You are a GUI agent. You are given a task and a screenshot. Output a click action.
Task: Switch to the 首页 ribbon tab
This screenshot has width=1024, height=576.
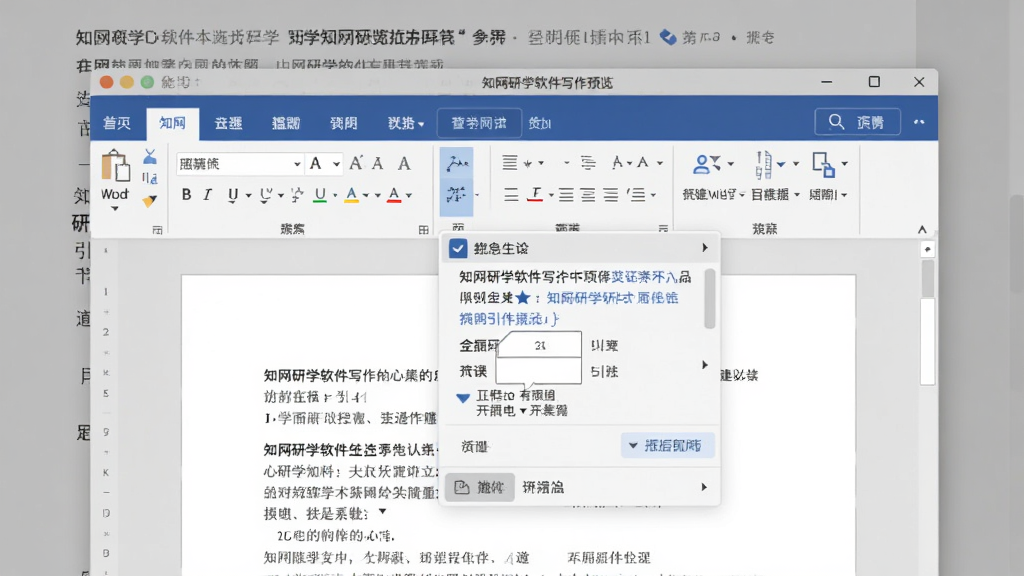pos(117,123)
